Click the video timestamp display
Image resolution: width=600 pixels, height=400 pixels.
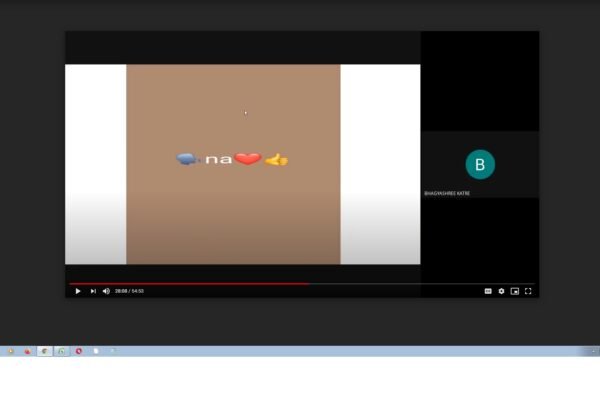129,291
